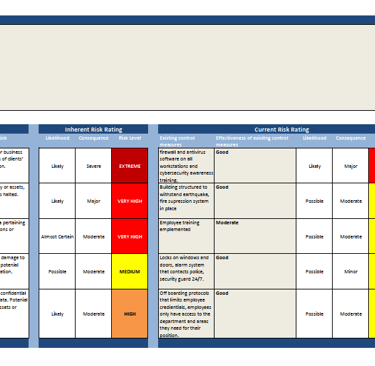Click Likelihood subheader under Current Risk Rating
375x366 pixels.
pos(314,138)
